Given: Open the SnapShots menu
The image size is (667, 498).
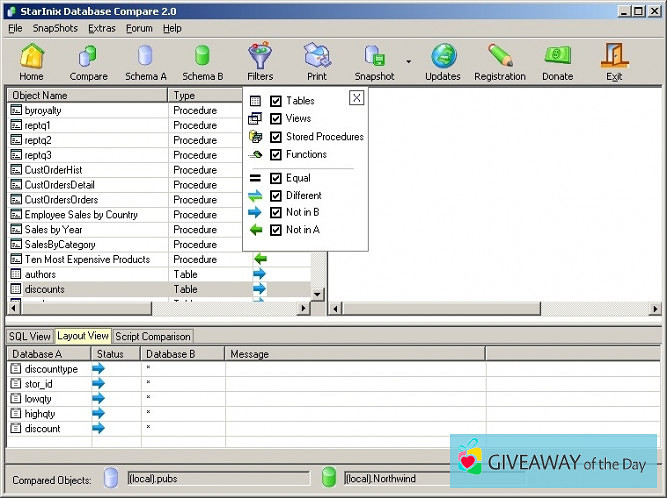Looking at the screenshot, I should coord(54,28).
